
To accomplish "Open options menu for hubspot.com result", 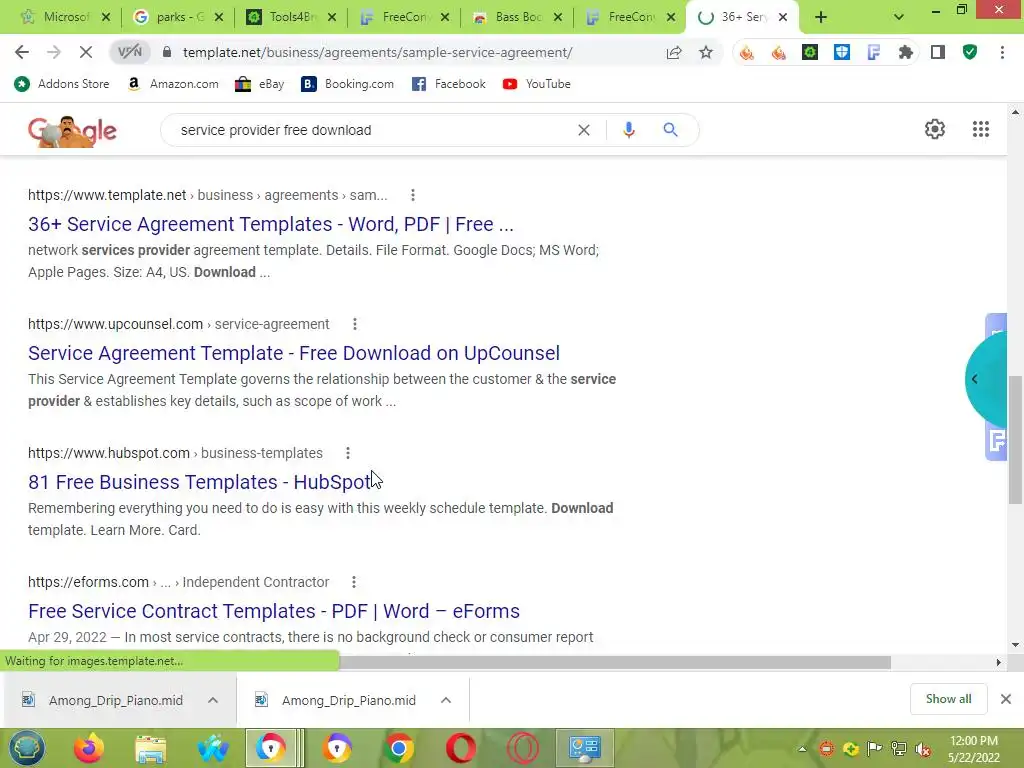I will (348, 453).
